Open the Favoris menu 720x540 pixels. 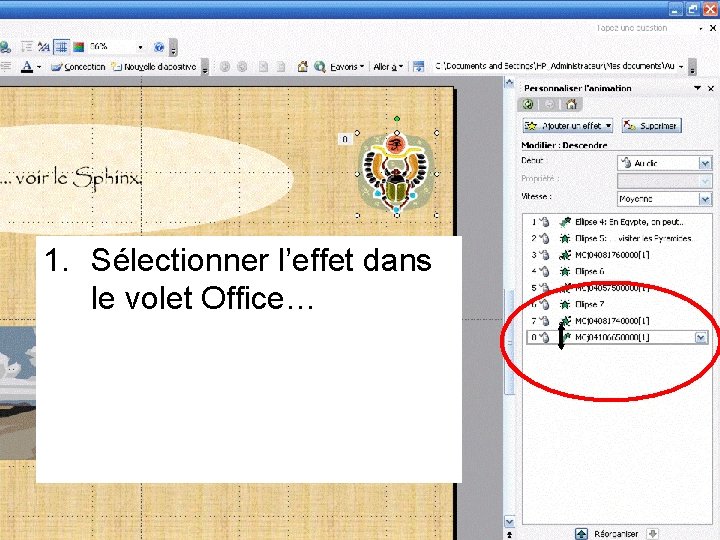(347, 67)
